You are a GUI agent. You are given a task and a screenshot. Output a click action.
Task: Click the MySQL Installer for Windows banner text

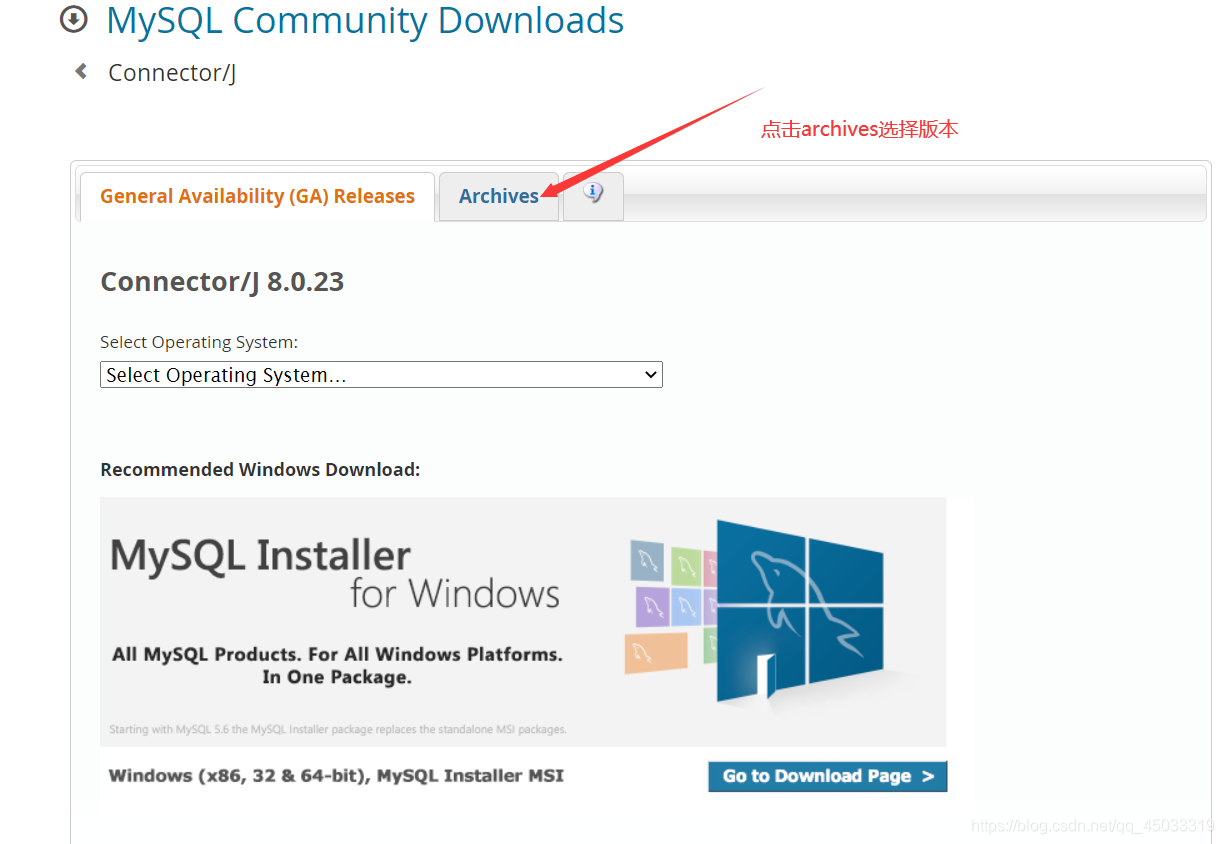pos(334,574)
